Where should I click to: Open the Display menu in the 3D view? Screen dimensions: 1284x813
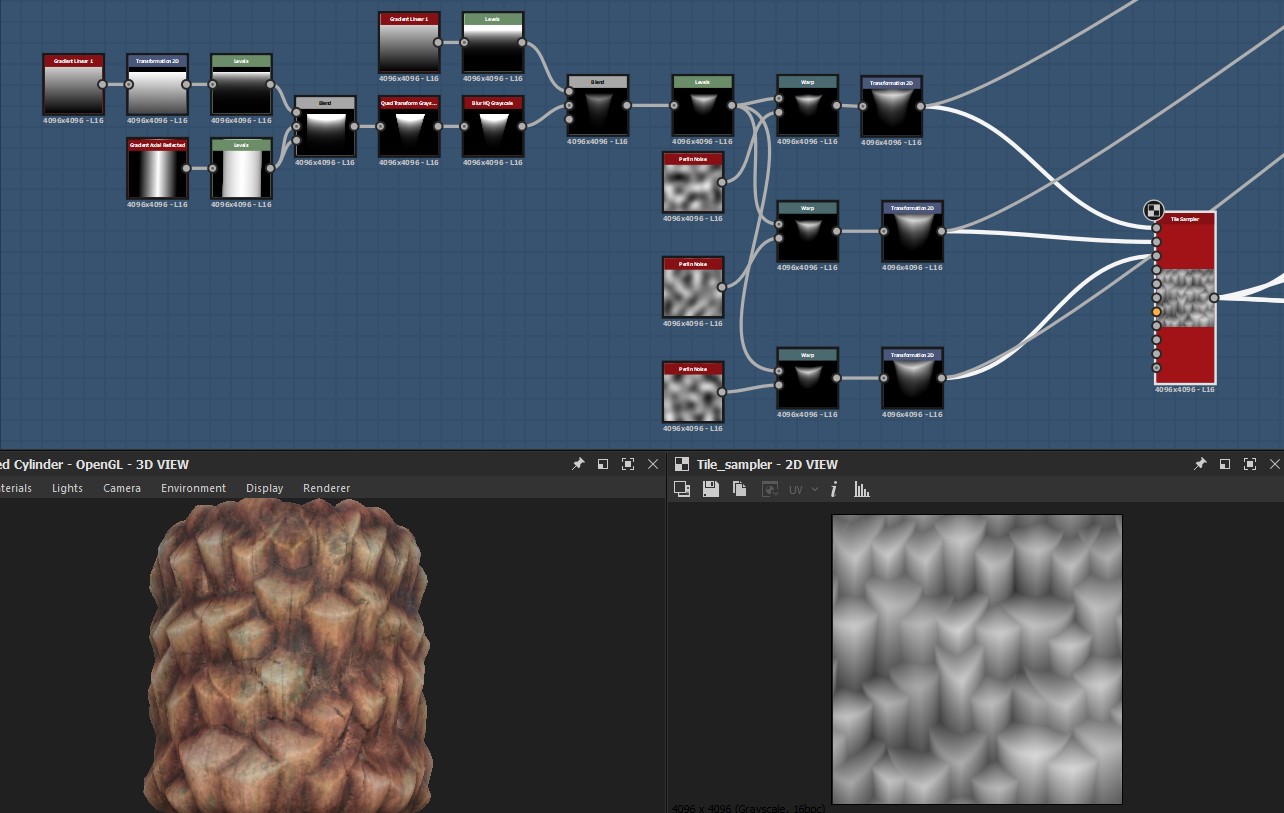click(x=265, y=488)
